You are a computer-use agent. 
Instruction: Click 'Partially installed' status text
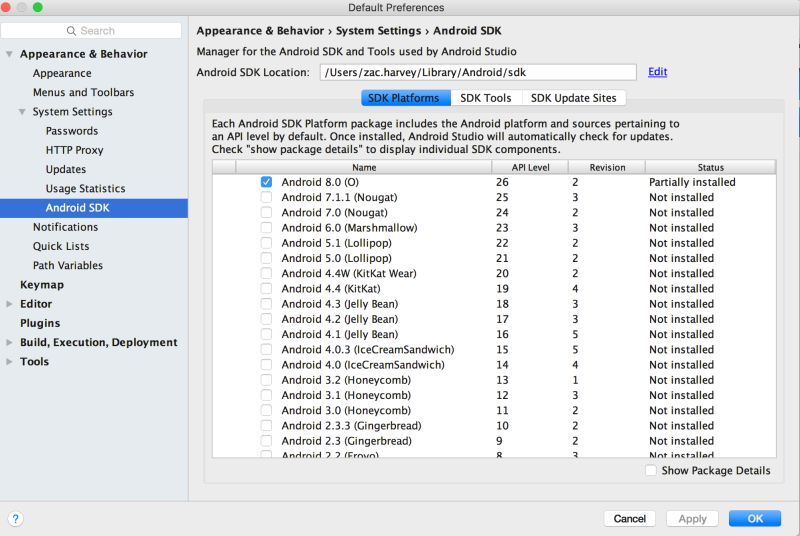[x=692, y=182]
